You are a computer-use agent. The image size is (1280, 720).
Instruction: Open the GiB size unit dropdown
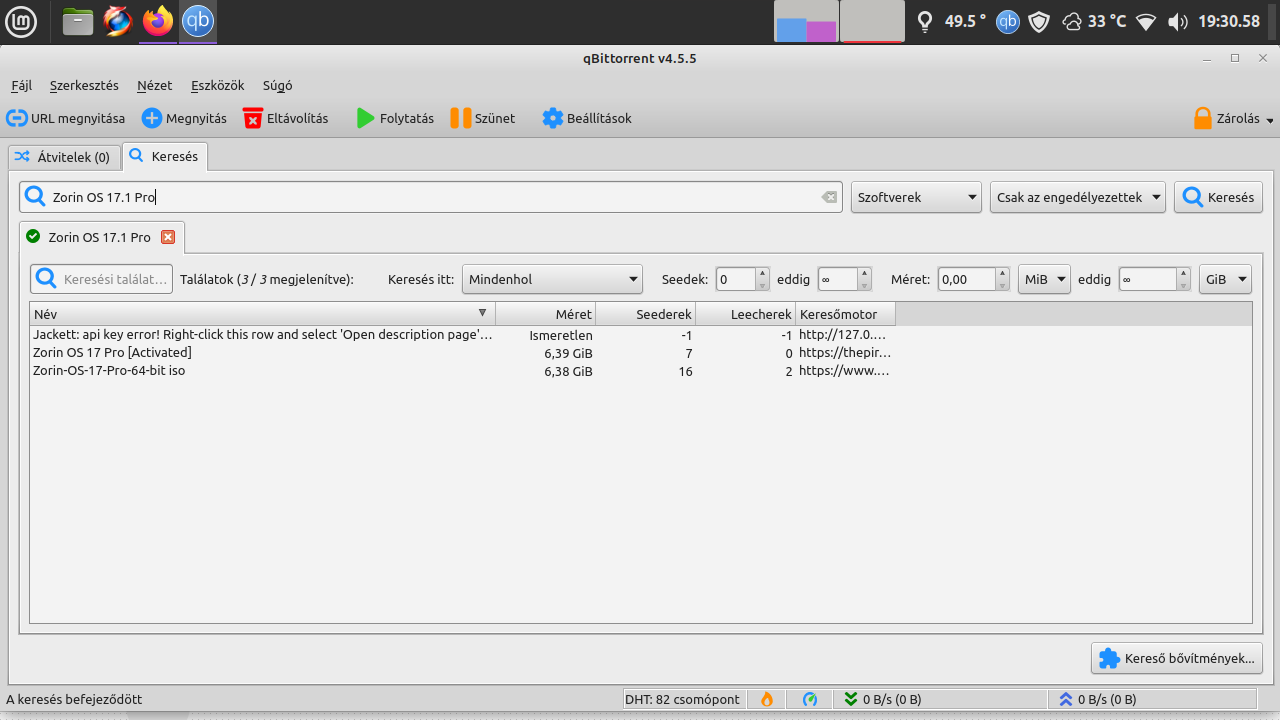pyautogui.click(x=1225, y=279)
